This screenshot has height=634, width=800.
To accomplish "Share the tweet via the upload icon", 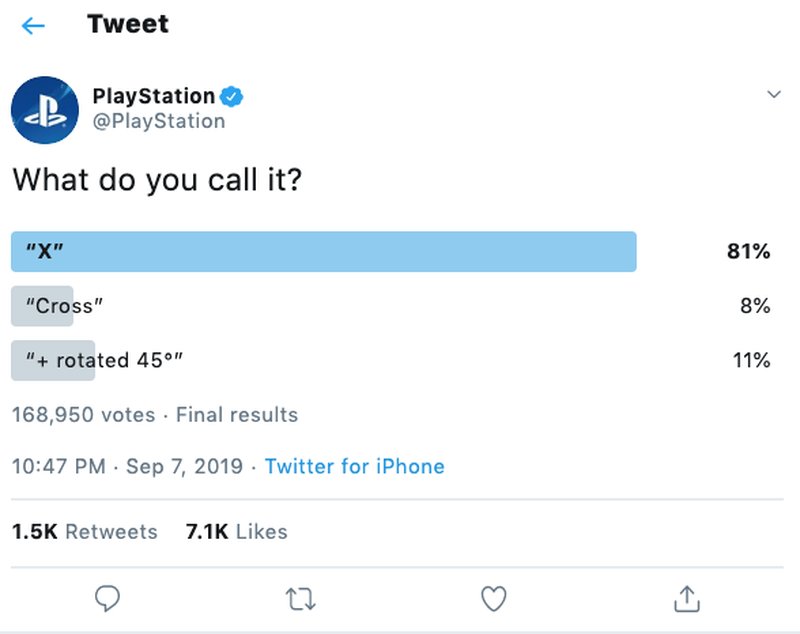I will [686, 599].
